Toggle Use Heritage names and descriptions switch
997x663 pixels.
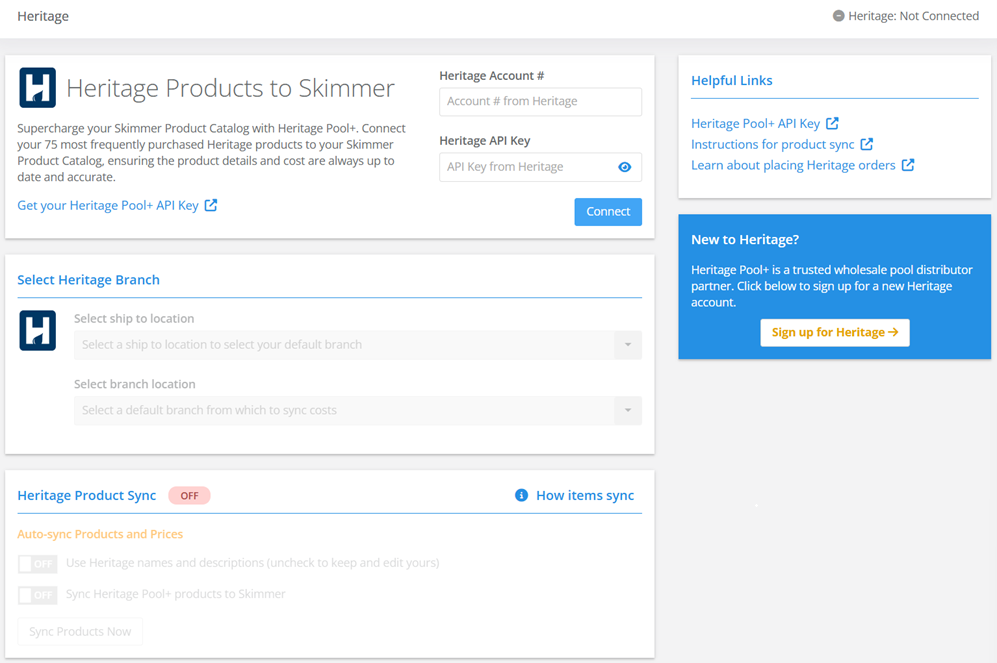click(38, 564)
